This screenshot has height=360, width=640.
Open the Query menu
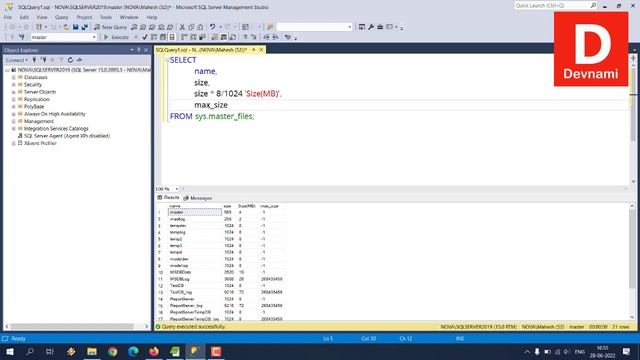62,17
